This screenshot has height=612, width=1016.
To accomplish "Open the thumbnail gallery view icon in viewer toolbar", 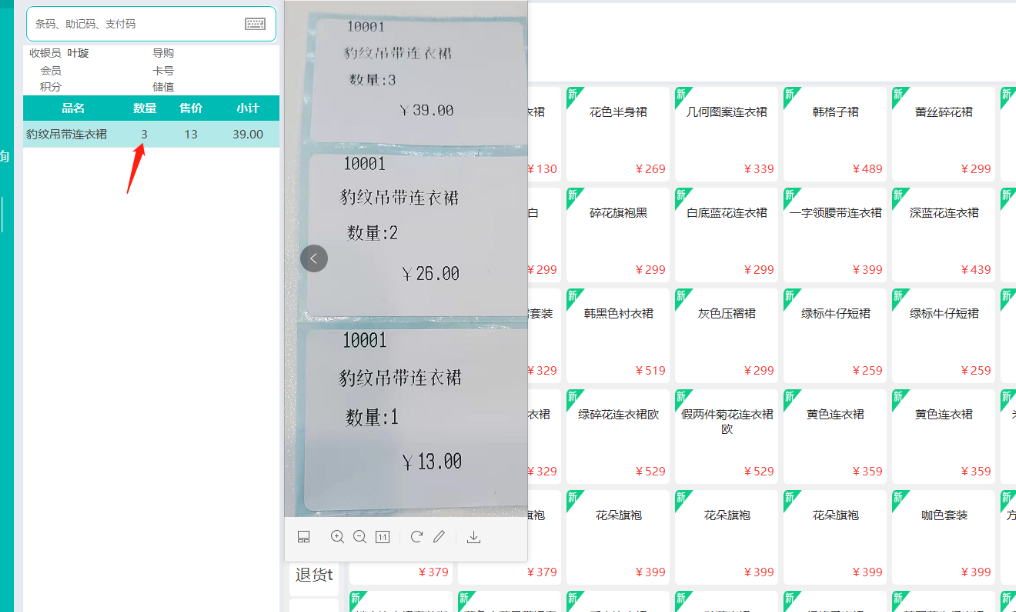I will click(x=304, y=537).
